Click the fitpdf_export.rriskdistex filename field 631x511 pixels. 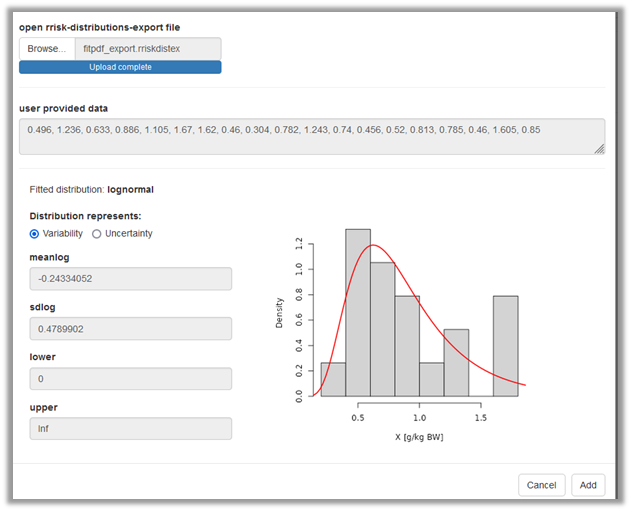pos(148,48)
